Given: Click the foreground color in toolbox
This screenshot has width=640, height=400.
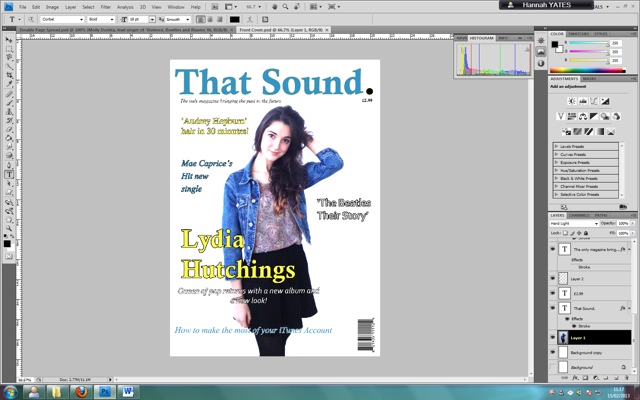Looking at the screenshot, I should point(7,244).
